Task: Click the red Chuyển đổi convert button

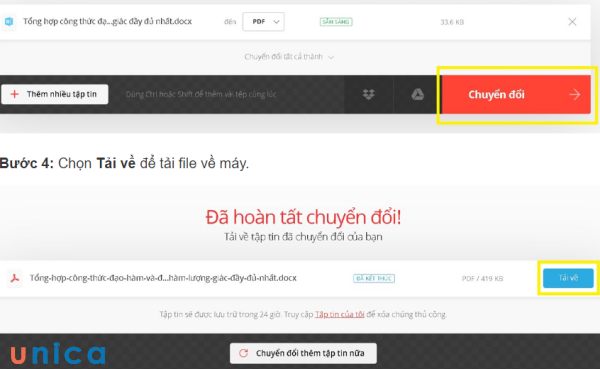Action: pos(516,94)
